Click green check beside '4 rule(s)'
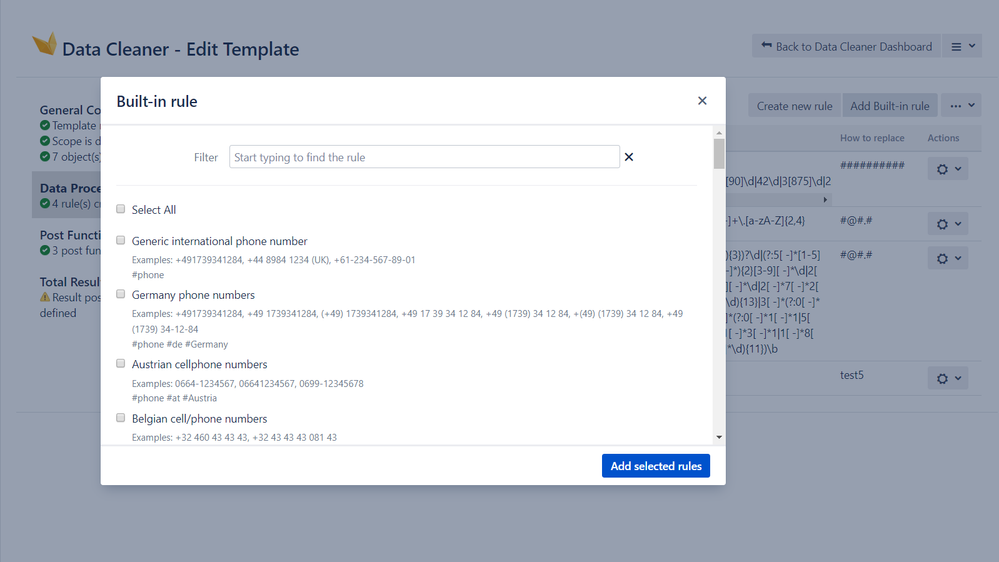Image resolution: width=999 pixels, height=562 pixels. (45, 203)
